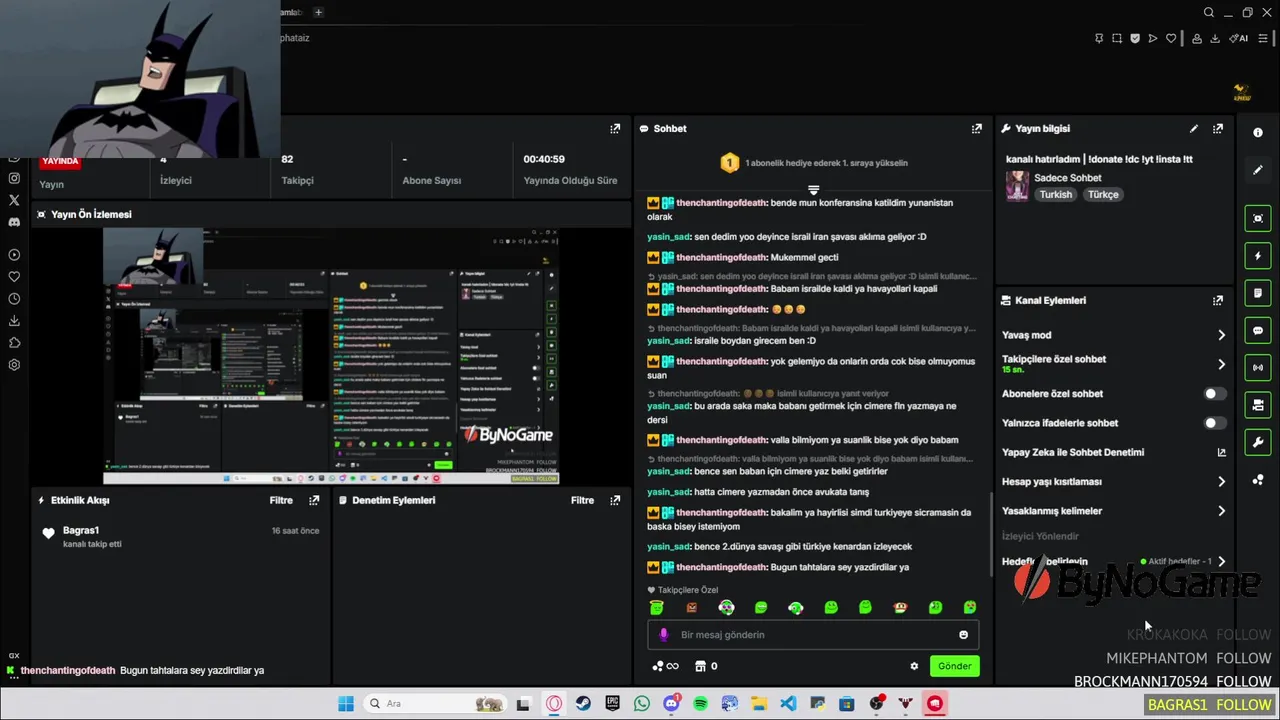The width and height of the screenshot is (1280, 720).
Task: Toggle Yalnızca ifadelerle sohbet switch
Action: 1214,423
